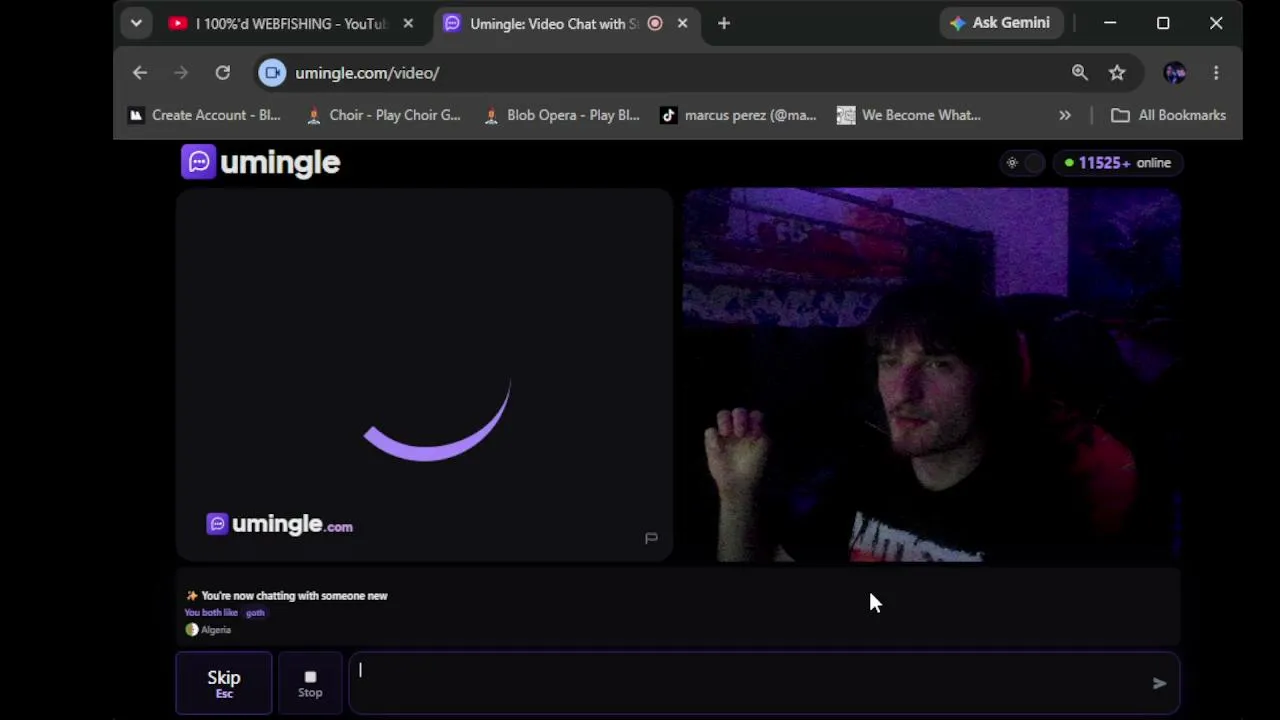
Task: Open a new browser tab
Action: (x=724, y=23)
